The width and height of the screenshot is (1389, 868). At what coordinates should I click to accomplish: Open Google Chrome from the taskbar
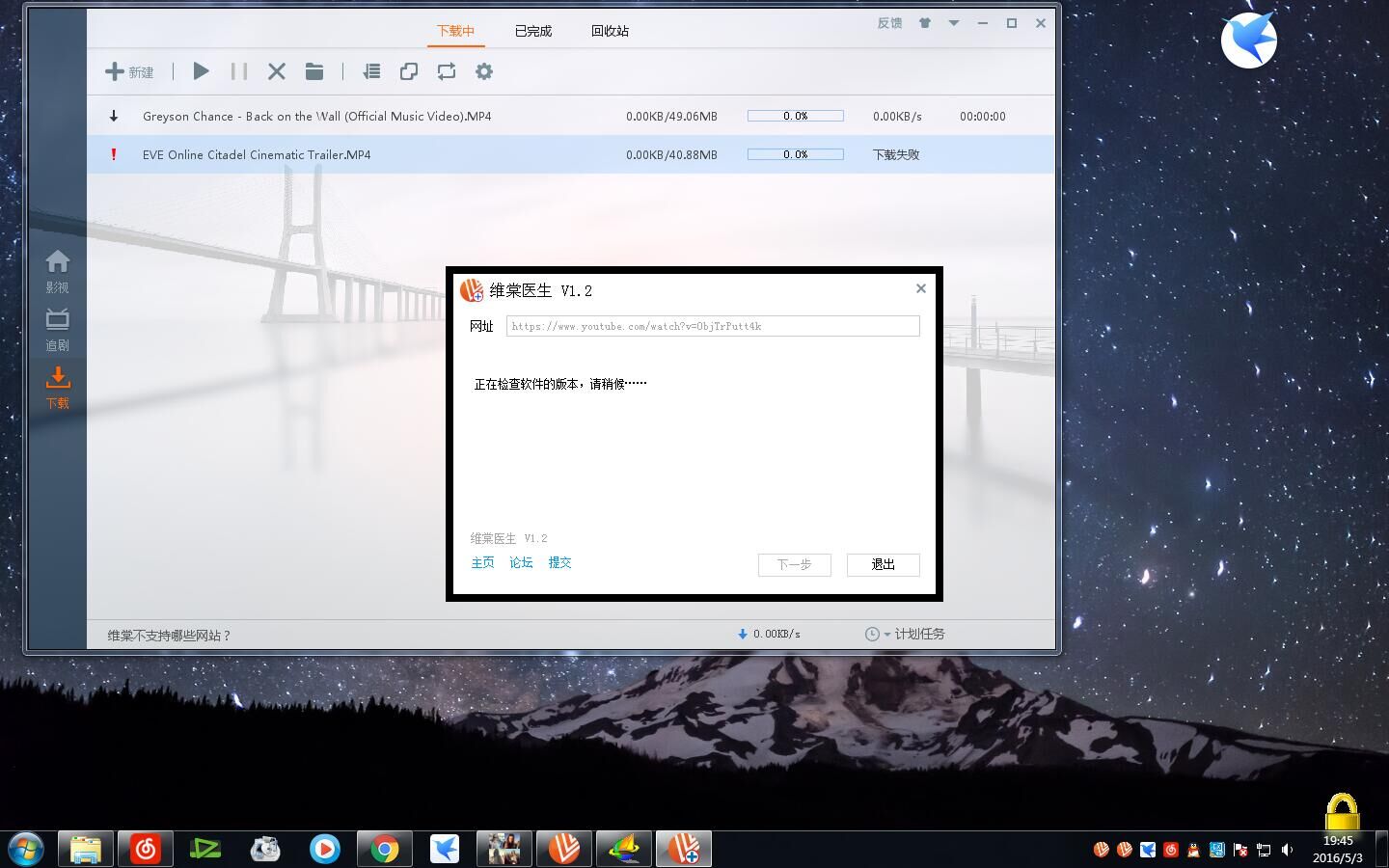385,849
